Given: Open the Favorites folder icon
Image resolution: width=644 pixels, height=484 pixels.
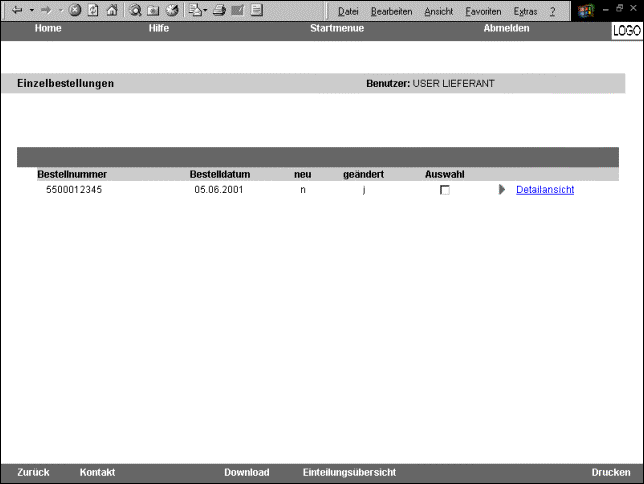Looking at the screenshot, I should point(154,10).
